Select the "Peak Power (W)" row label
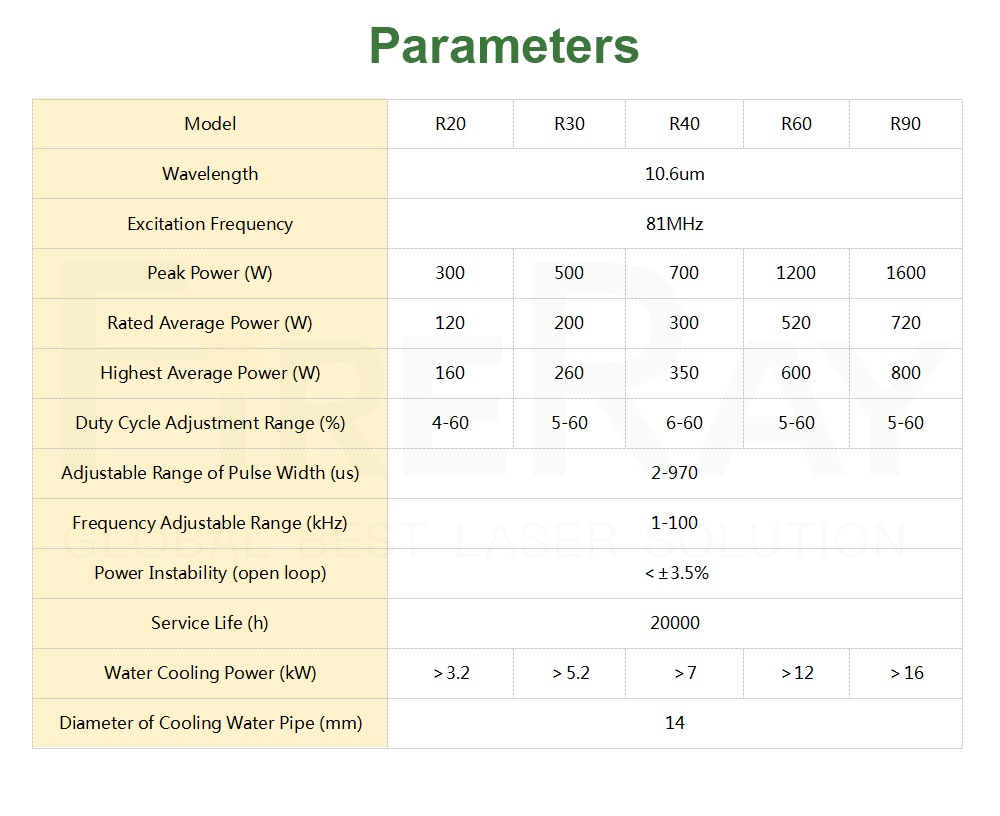The image size is (1000, 816). coord(210,273)
